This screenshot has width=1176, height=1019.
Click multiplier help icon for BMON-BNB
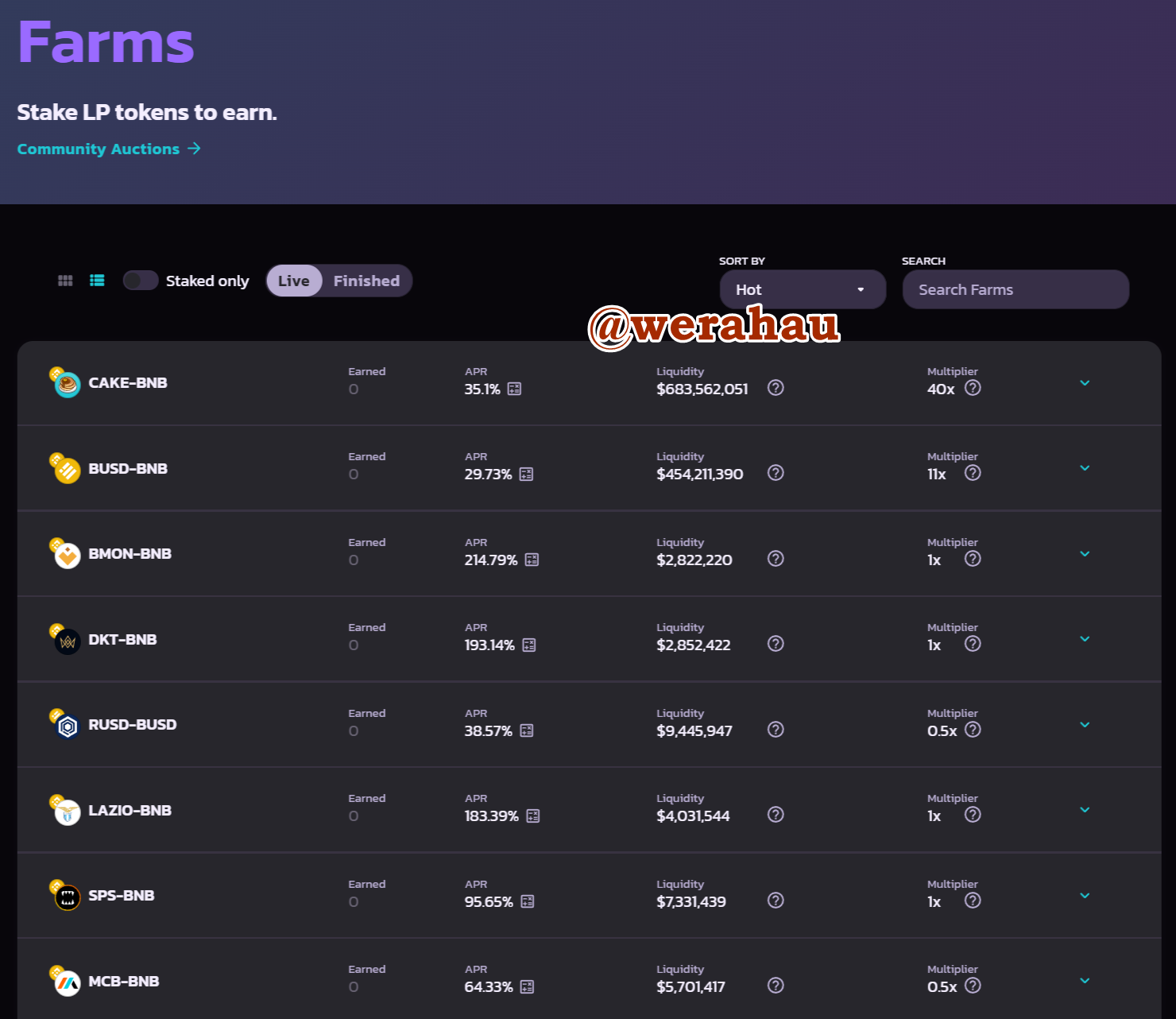point(973,559)
